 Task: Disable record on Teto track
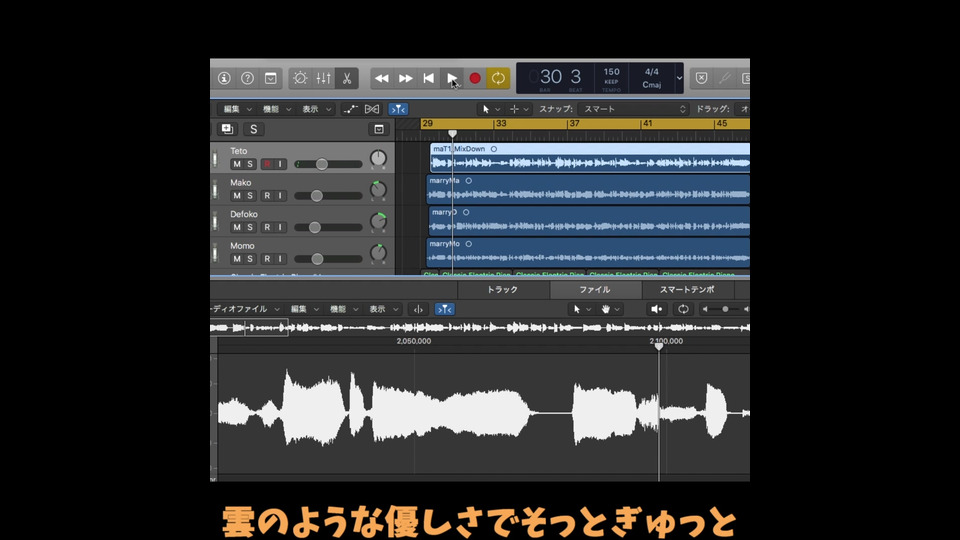(x=267, y=164)
